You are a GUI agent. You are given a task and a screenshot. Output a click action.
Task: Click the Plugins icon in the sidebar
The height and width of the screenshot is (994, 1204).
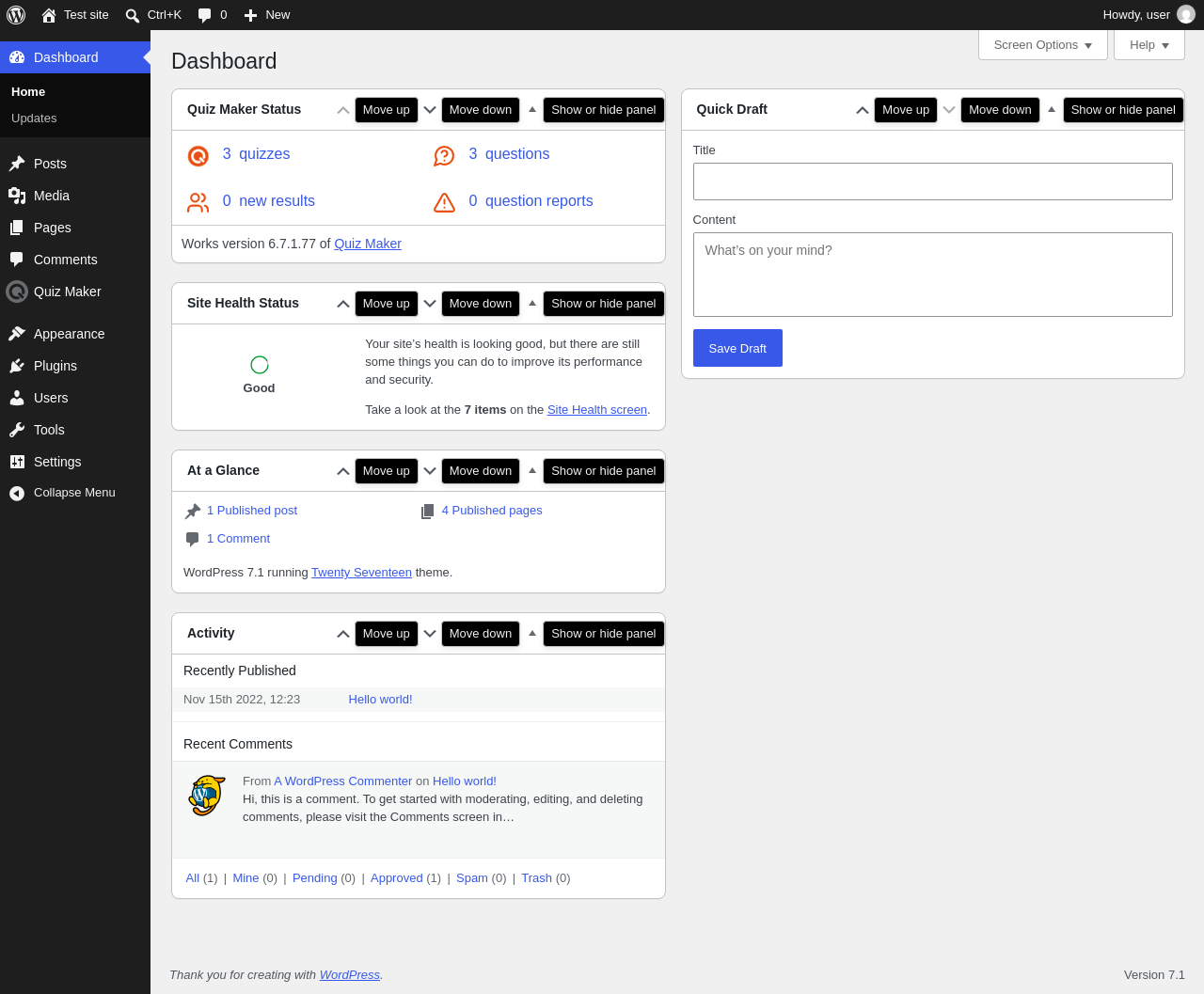[x=17, y=366]
